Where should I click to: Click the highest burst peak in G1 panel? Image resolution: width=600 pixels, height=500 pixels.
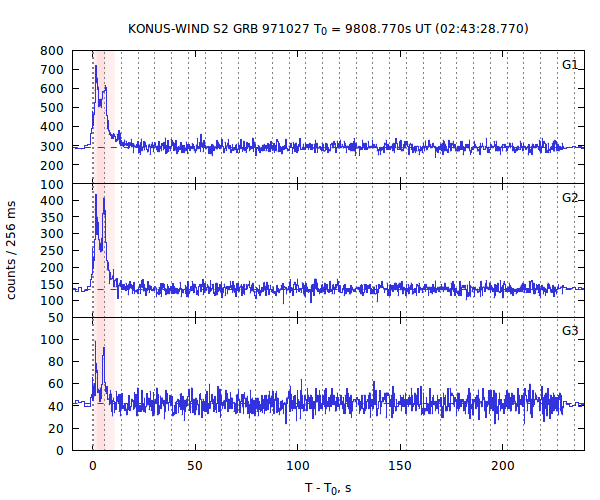[96, 66]
